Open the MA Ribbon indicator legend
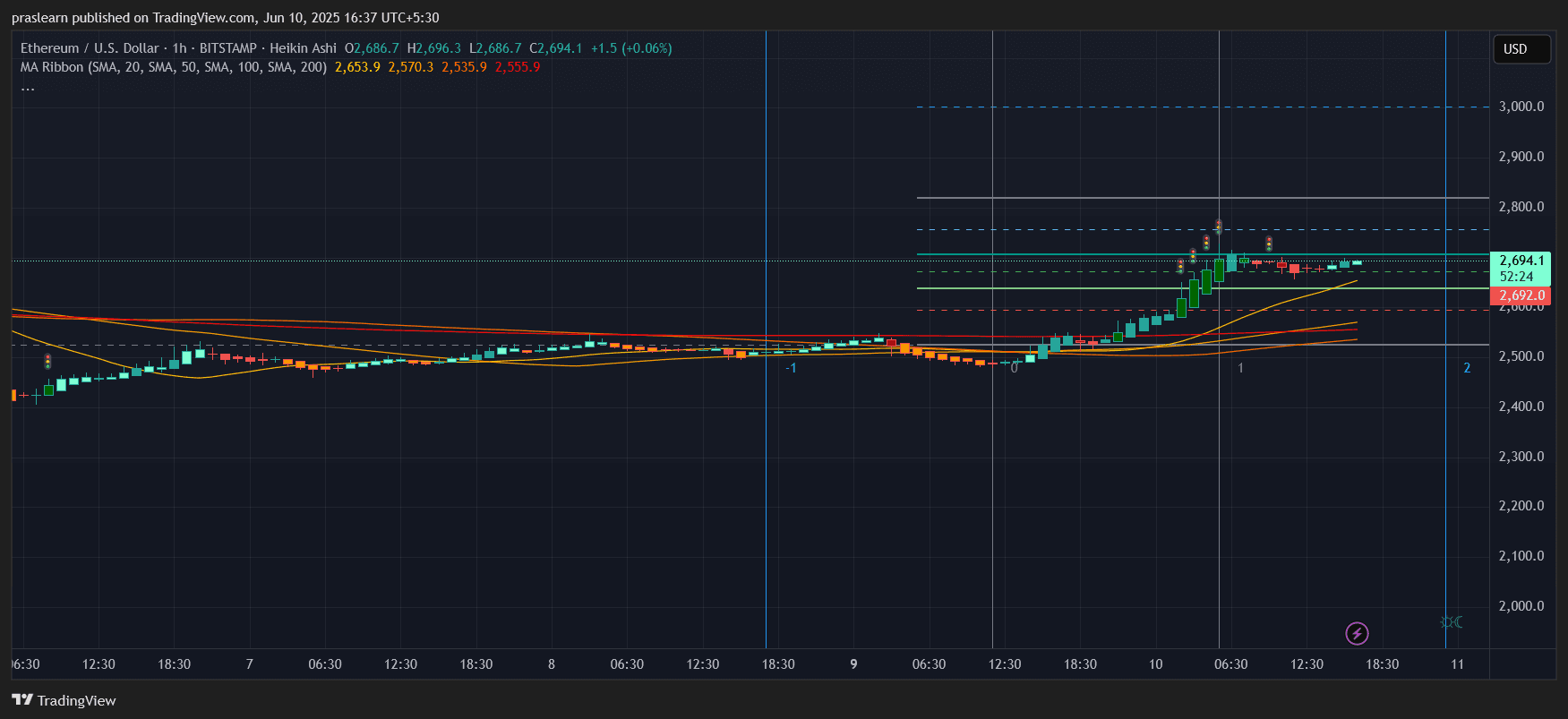The image size is (1568, 719). click(x=173, y=67)
